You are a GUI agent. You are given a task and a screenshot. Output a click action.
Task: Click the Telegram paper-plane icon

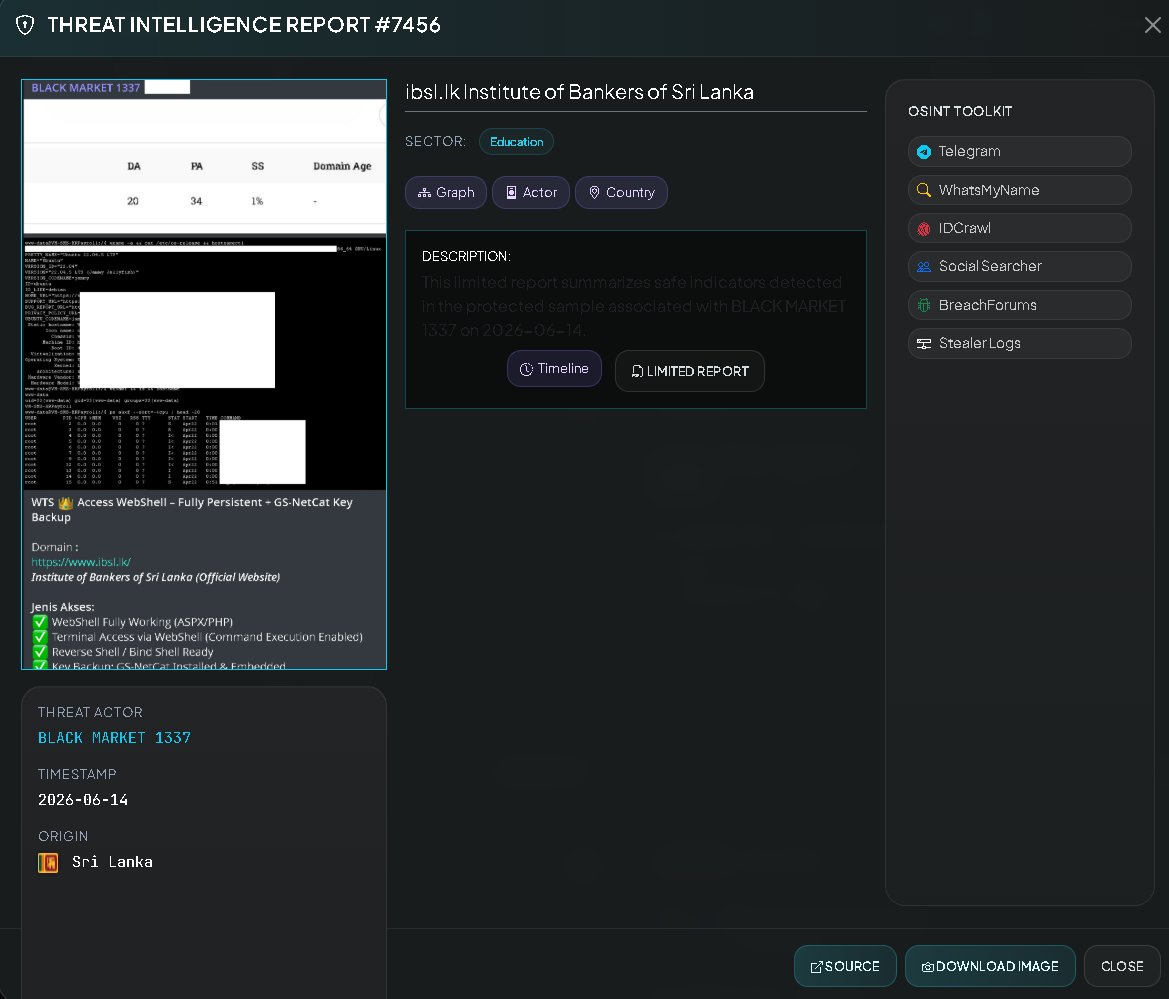pos(924,151)
